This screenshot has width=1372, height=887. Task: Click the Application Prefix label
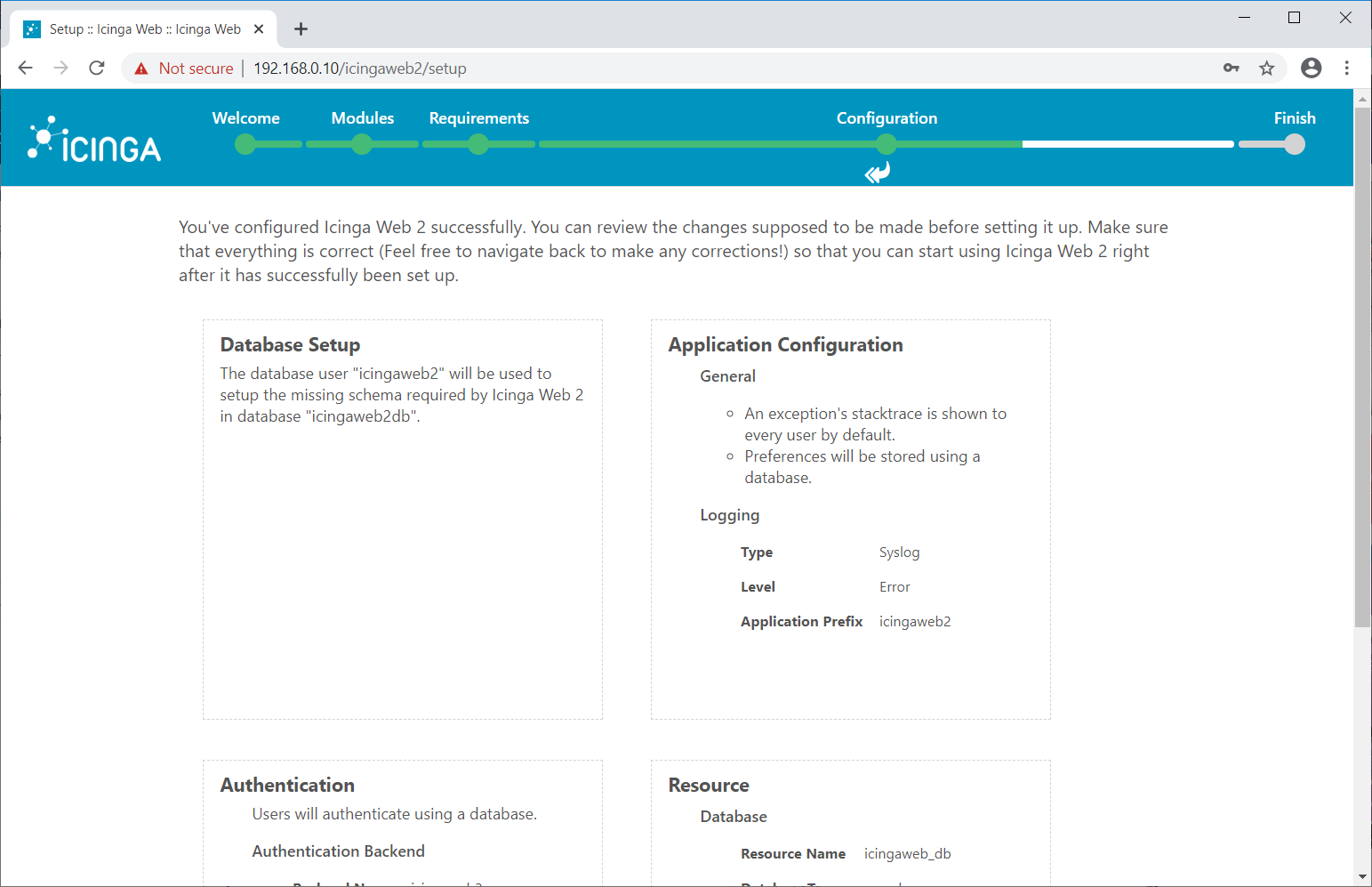click(802, 622)
